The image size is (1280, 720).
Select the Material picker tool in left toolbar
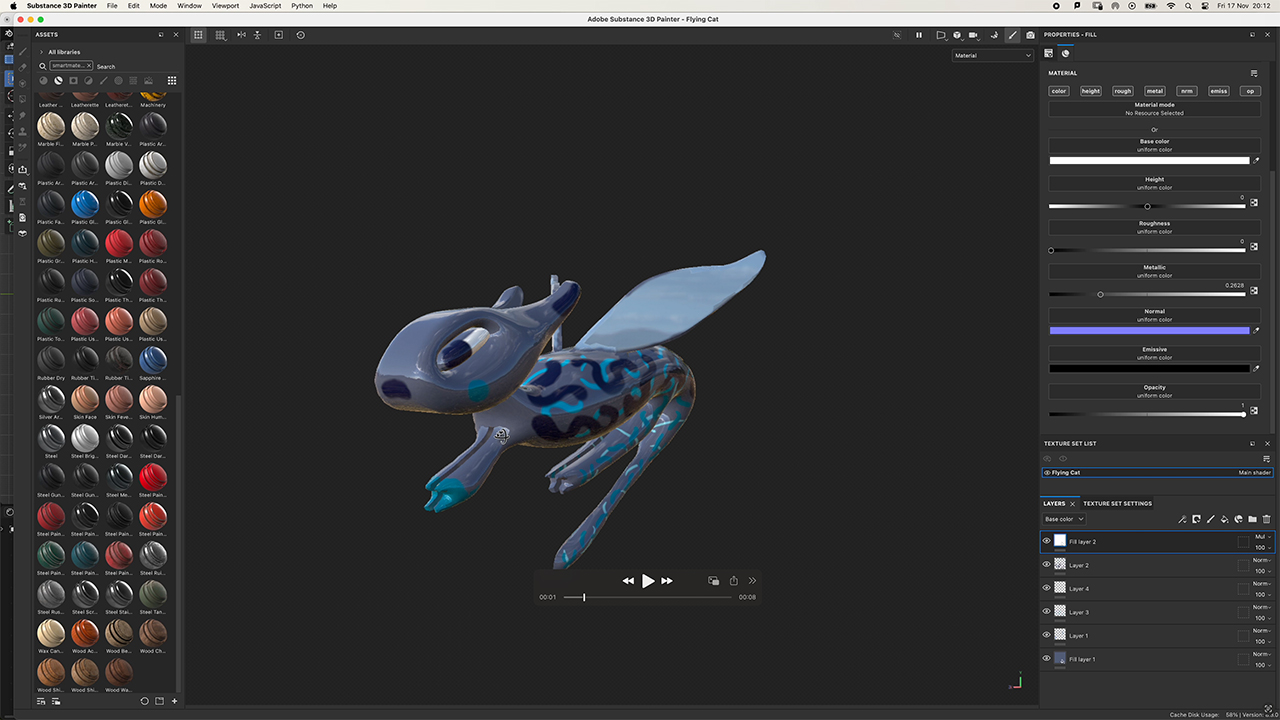22,147
